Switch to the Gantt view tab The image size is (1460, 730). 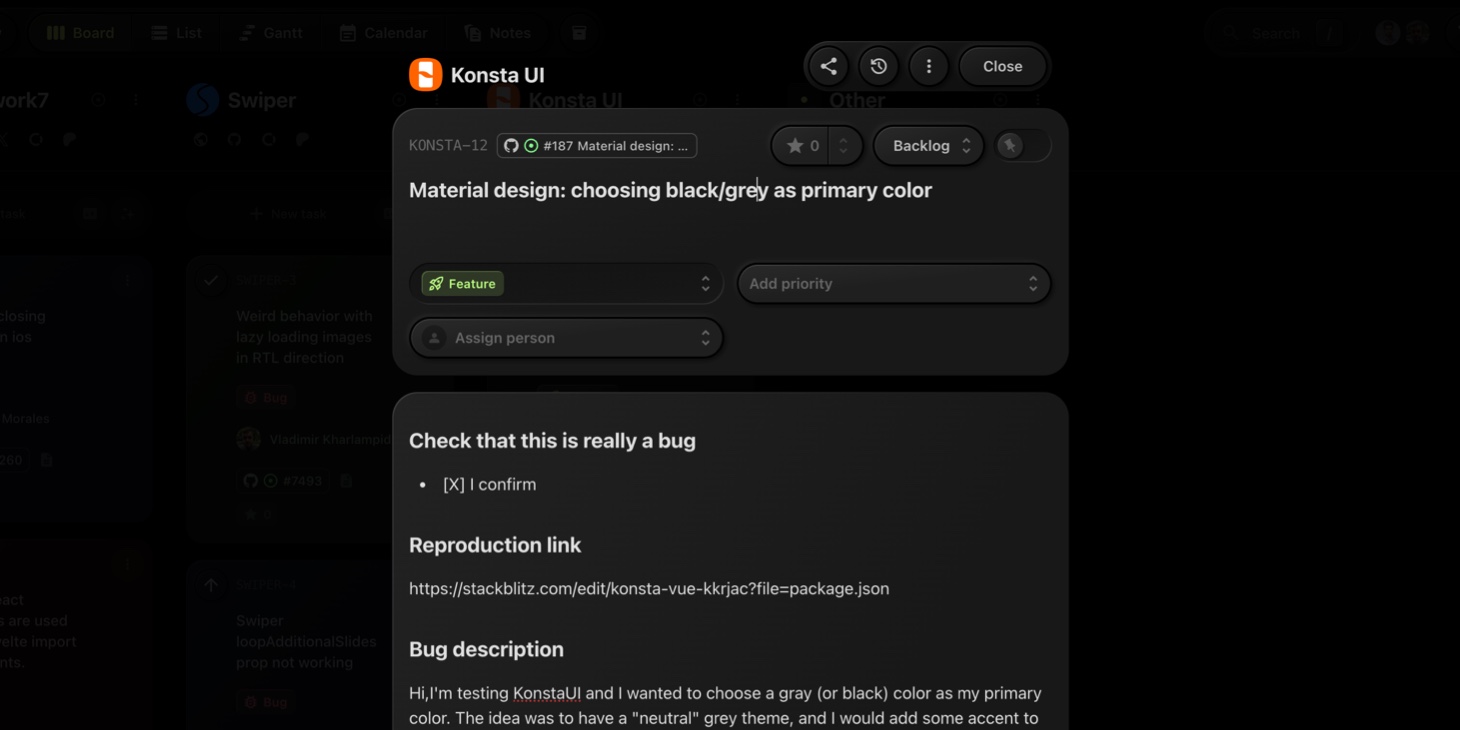tap(271, 33)
